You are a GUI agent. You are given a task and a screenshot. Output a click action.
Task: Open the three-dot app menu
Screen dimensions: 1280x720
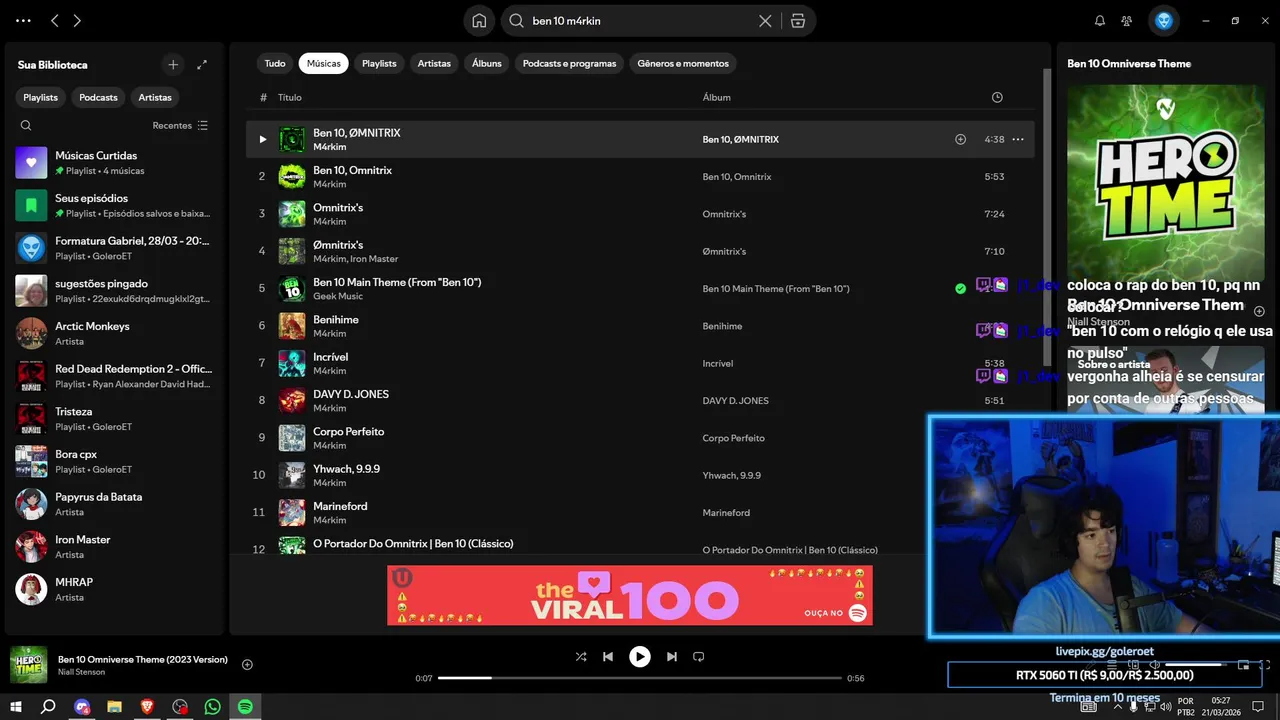[x=24, y=20]
